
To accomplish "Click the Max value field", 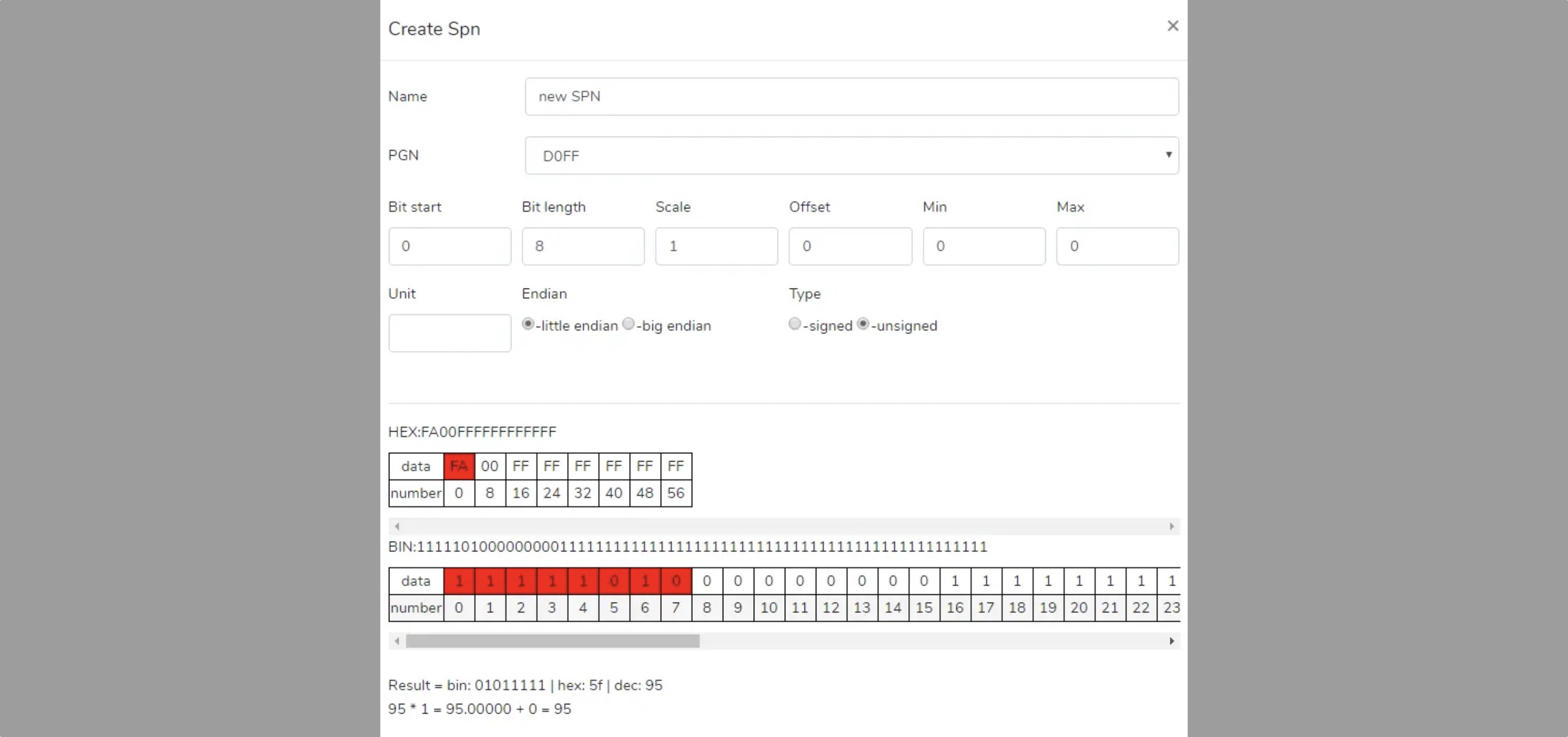I will (x=1118, y=246).
